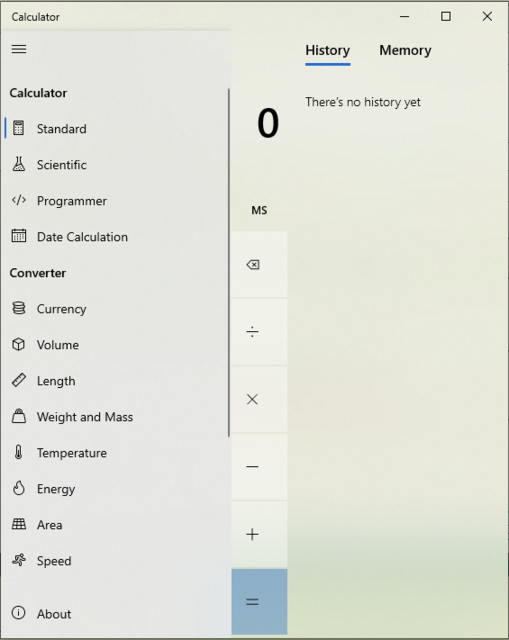Image resolution: width=509 pixels, height=640 pixels.
Task: Click the Energy flame icon
Action: pyautogui.click(x=19, y=488)
